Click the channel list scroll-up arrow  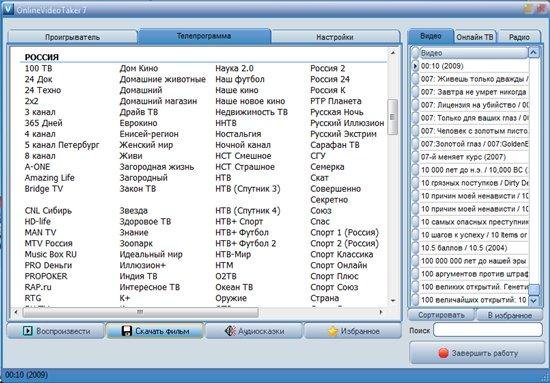[393, 53]
